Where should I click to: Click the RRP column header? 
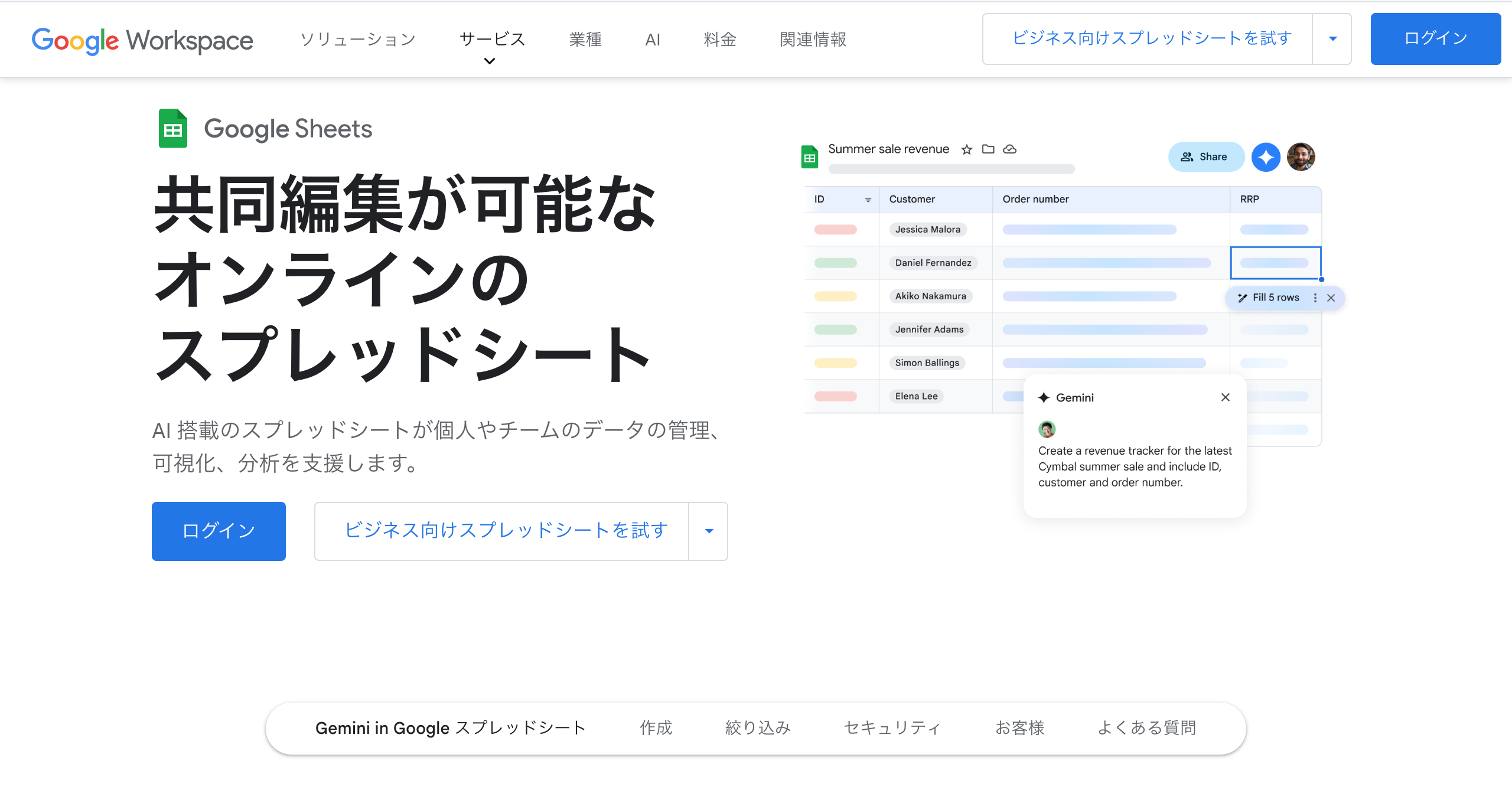tap(1276, 200)
